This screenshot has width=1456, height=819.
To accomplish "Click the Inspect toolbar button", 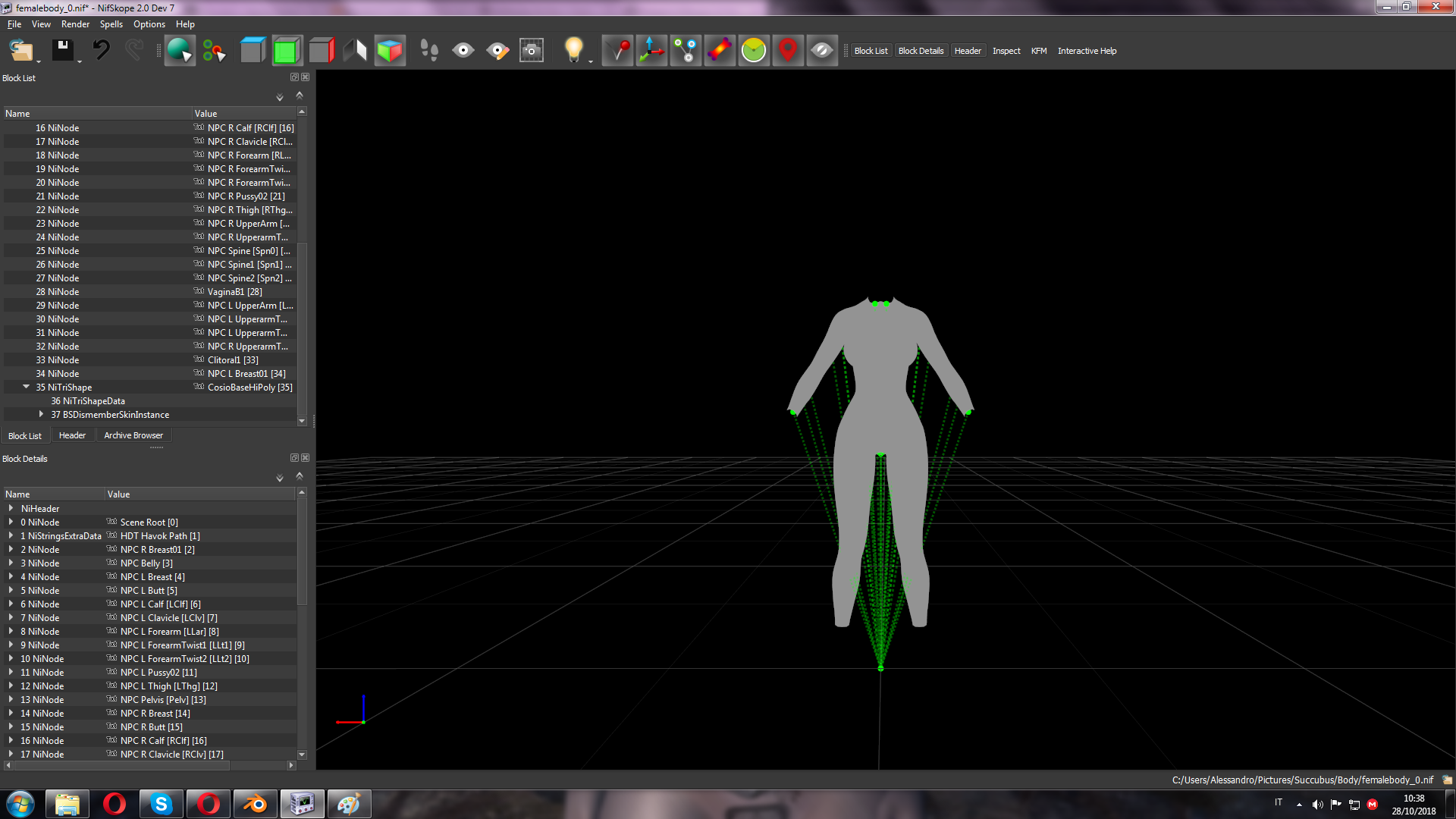I will pyautogui.click(x=1006, y=51).
